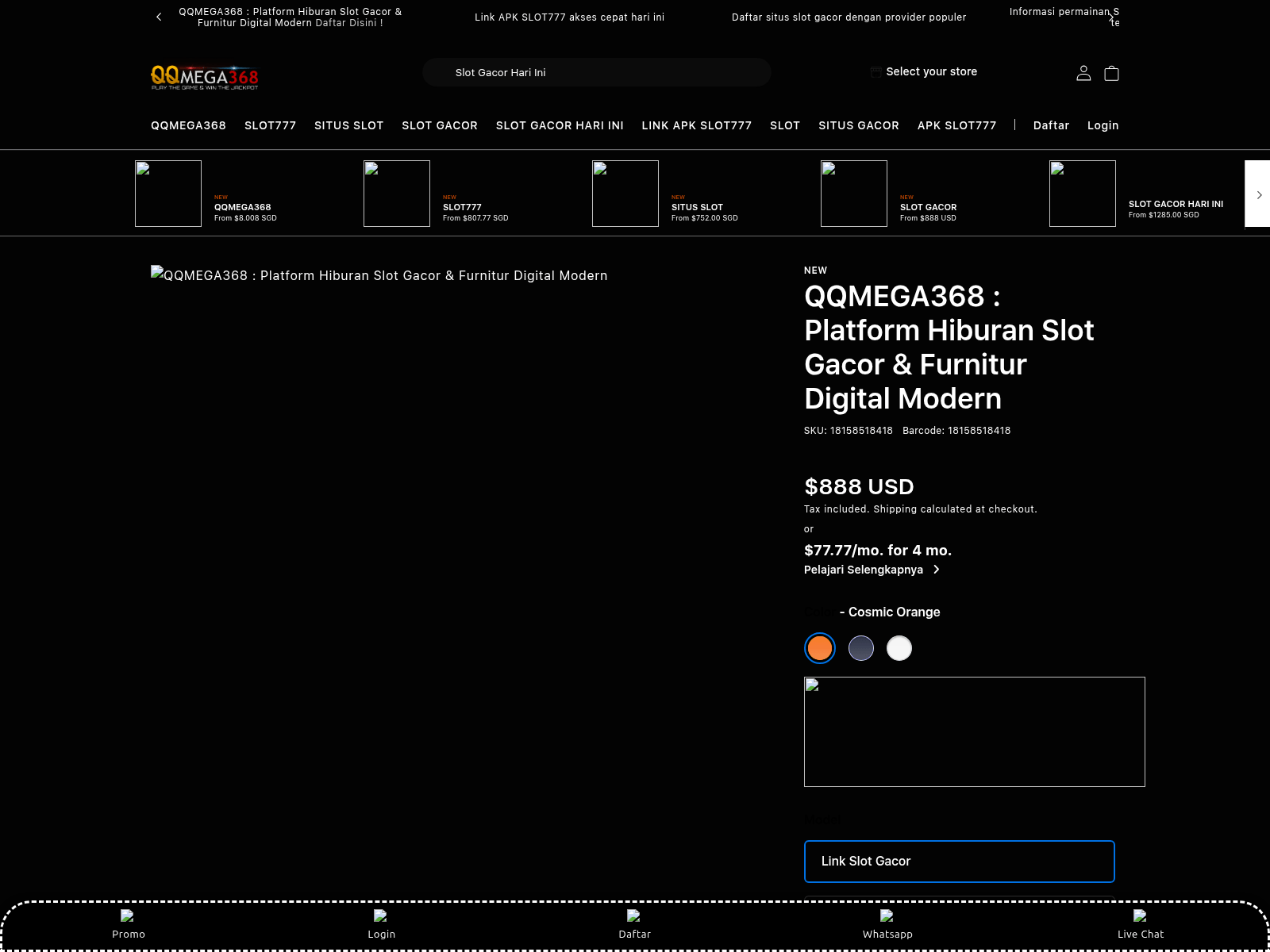Click the Barcode: 18158518418 text
Image resolution: width=1270 pixels, height=952 pixels.
click(956, 431)
